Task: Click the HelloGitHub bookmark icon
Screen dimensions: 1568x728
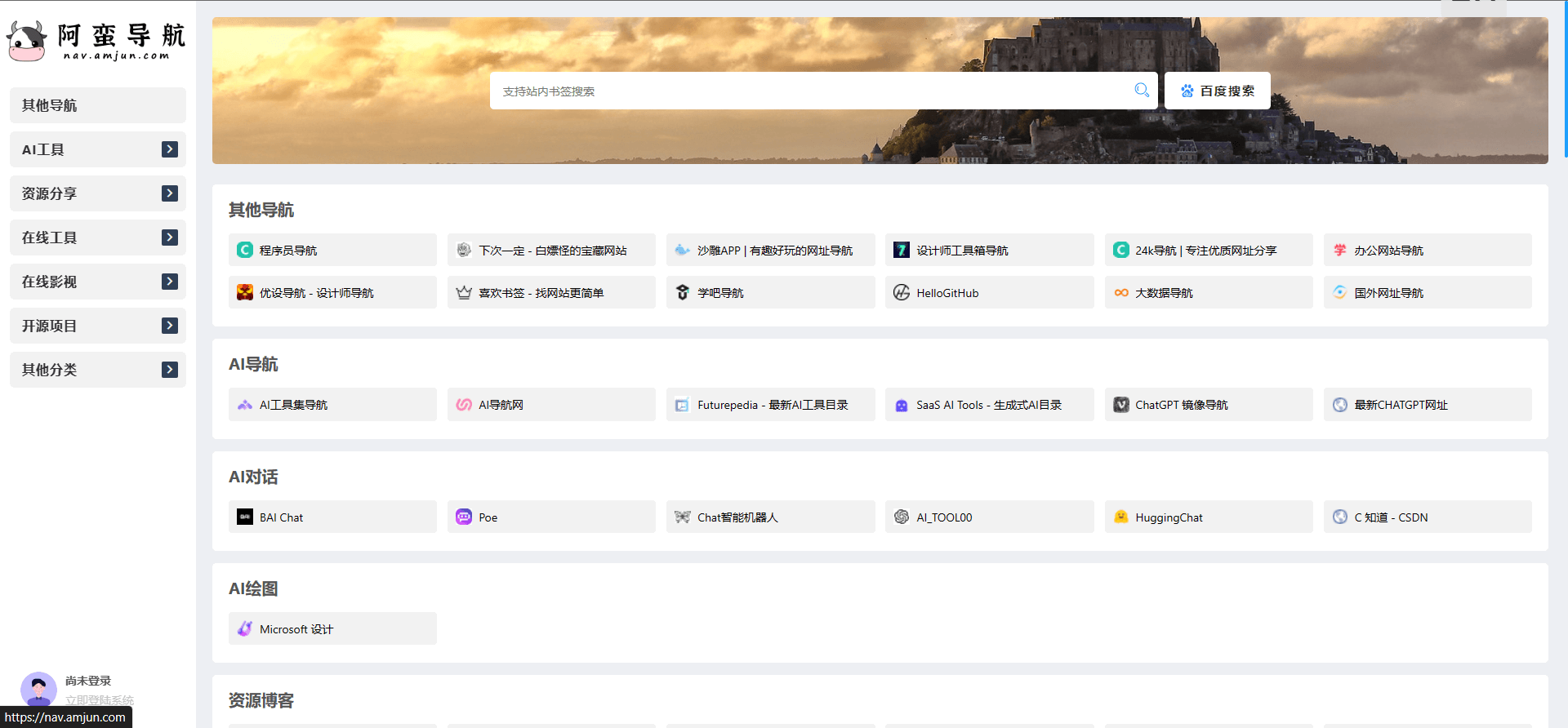Action: pos(902,292)
